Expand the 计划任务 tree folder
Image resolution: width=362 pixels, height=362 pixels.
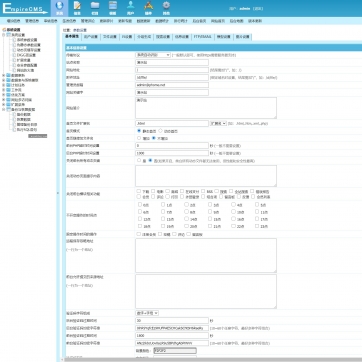[4, 85]
